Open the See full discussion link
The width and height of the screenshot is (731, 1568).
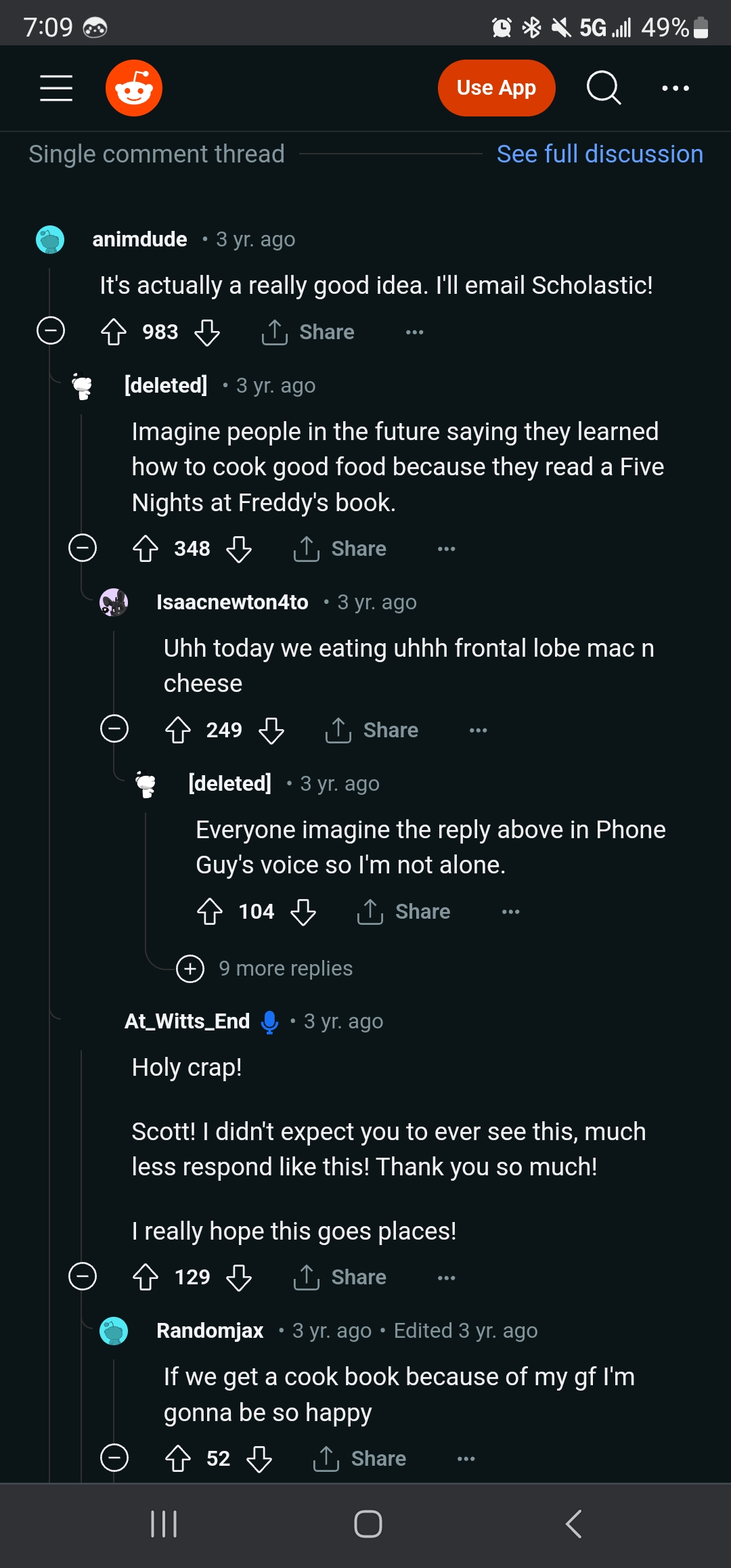(600, 154)
